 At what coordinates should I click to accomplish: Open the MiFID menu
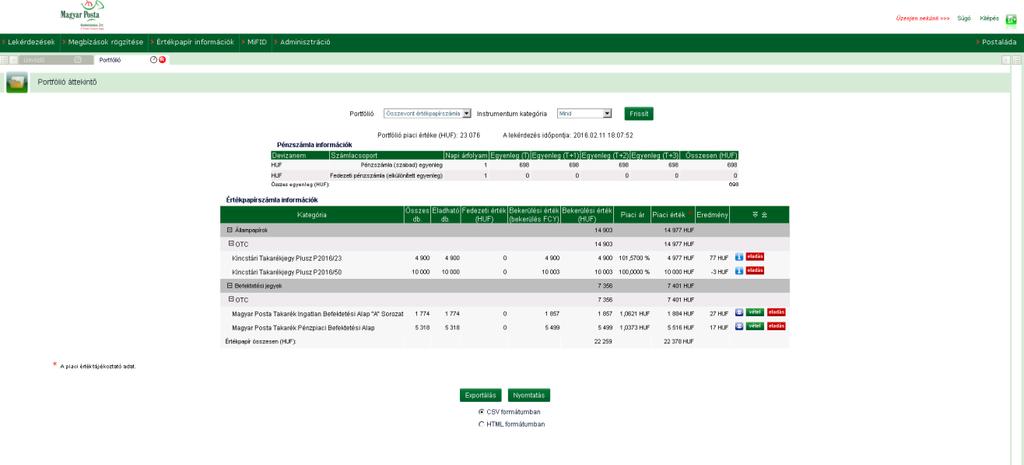(257, 42)
